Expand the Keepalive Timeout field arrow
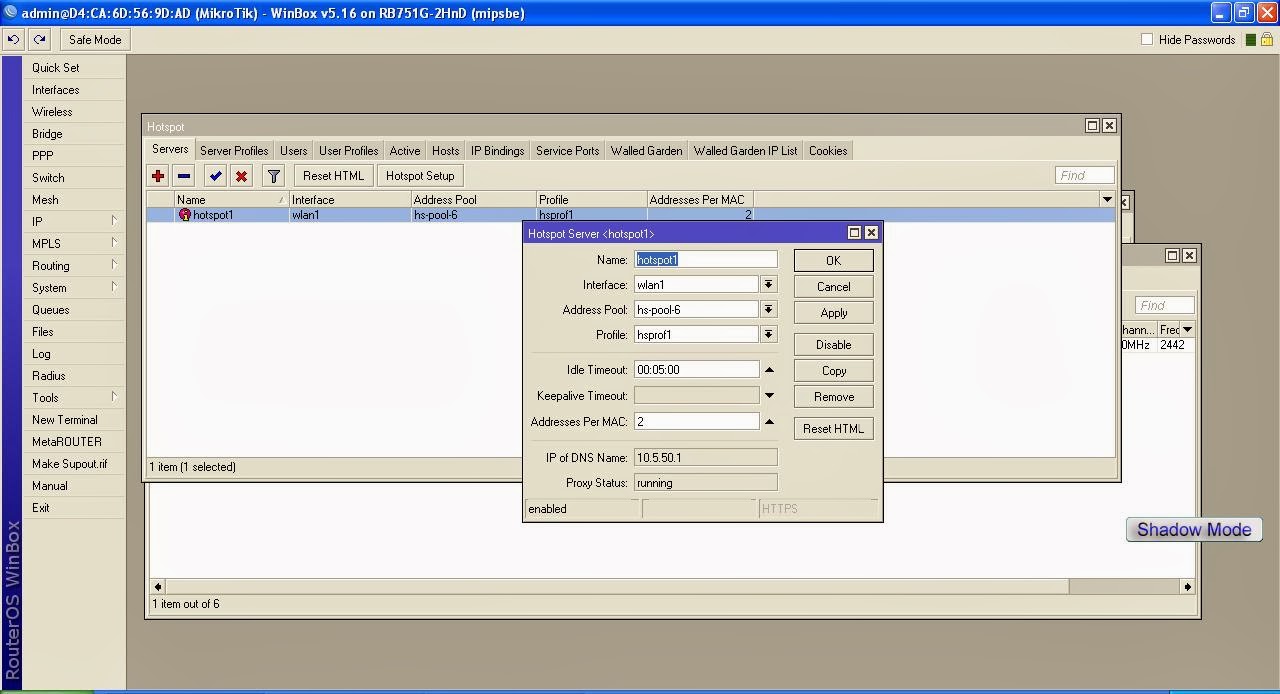The height and width of the screenshot is (694, 1280). [769, 396]
